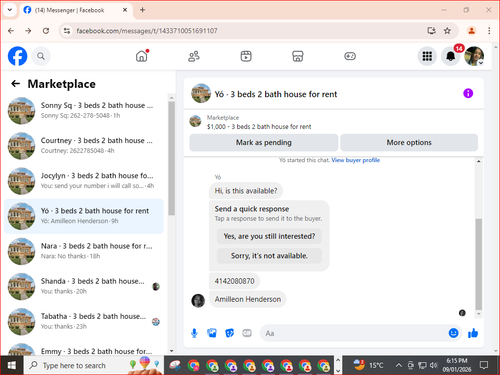Open Sonny Sq conversation

(x=84, y=111)
